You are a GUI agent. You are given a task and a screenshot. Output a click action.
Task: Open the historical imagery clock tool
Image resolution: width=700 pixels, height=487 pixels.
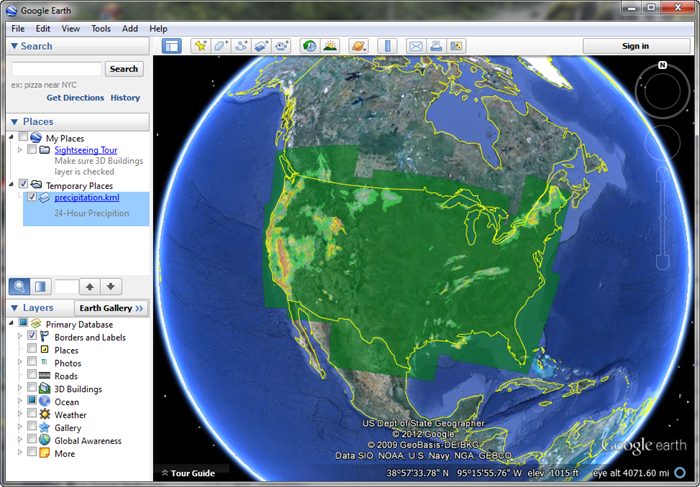(308, 46)
